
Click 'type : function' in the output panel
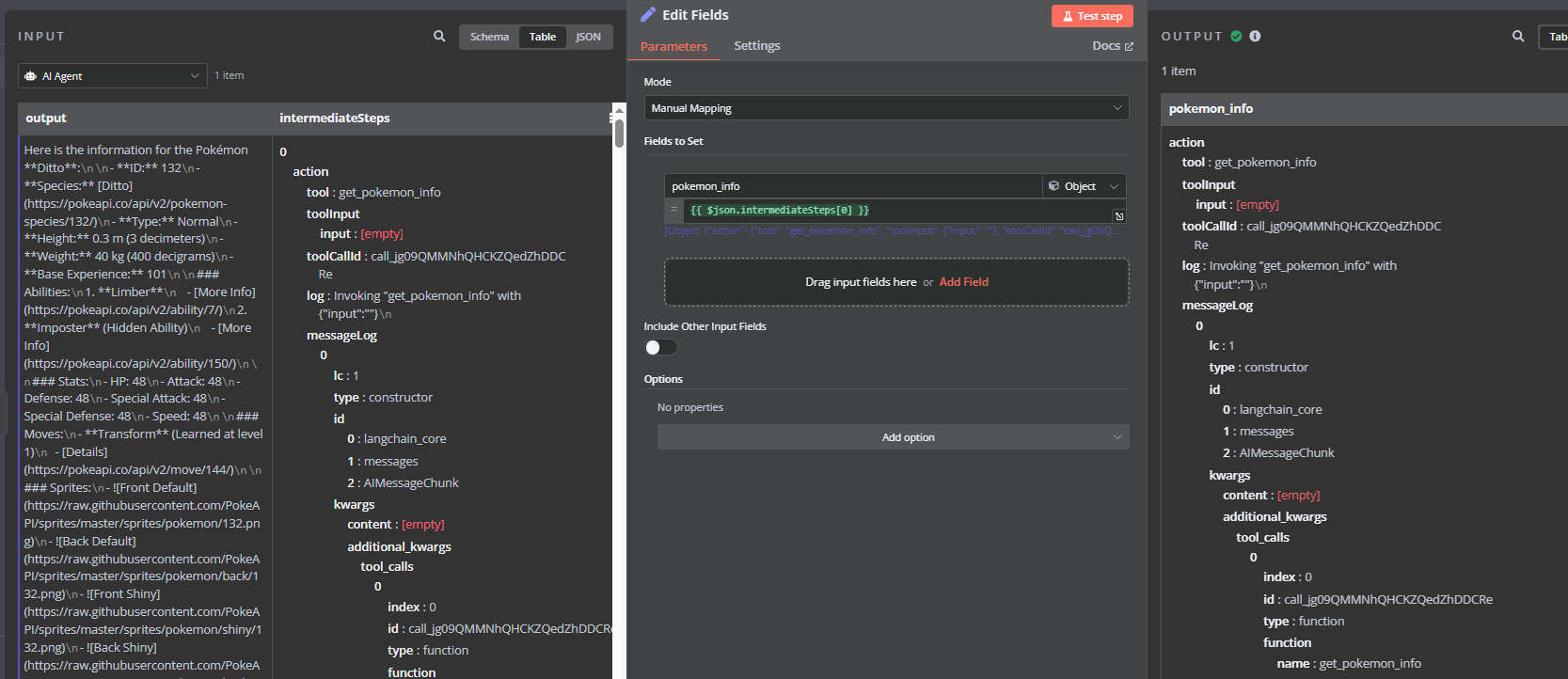[1304, 622]
